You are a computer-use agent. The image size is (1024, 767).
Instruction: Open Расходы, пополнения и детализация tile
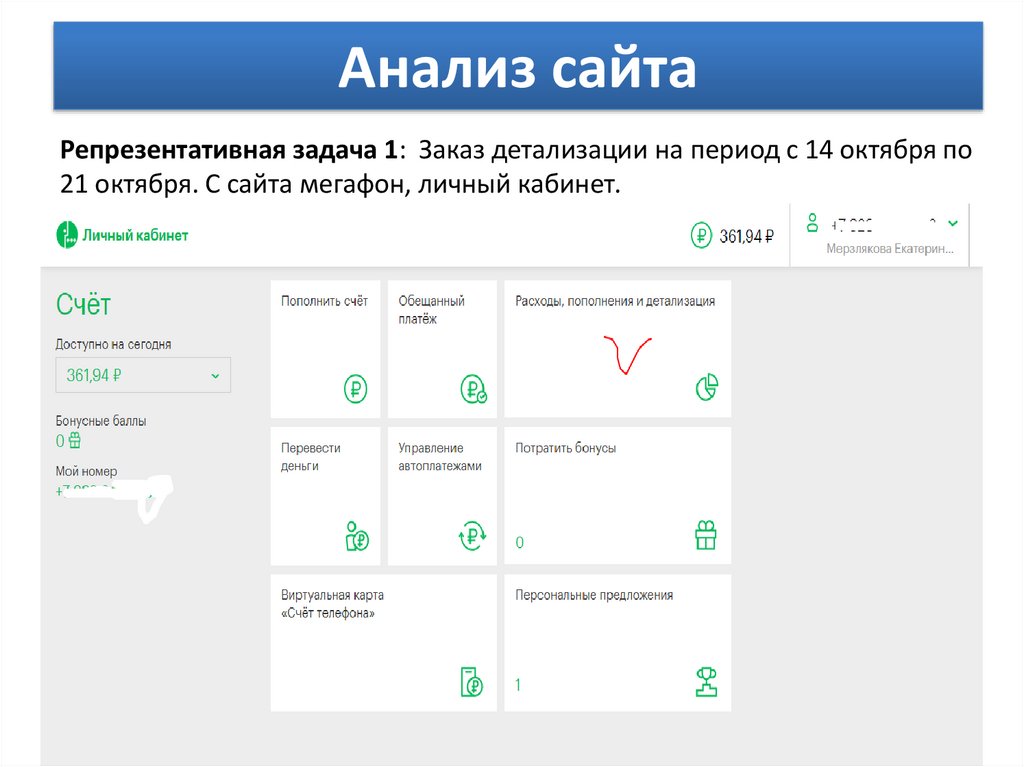click(618, 350)
